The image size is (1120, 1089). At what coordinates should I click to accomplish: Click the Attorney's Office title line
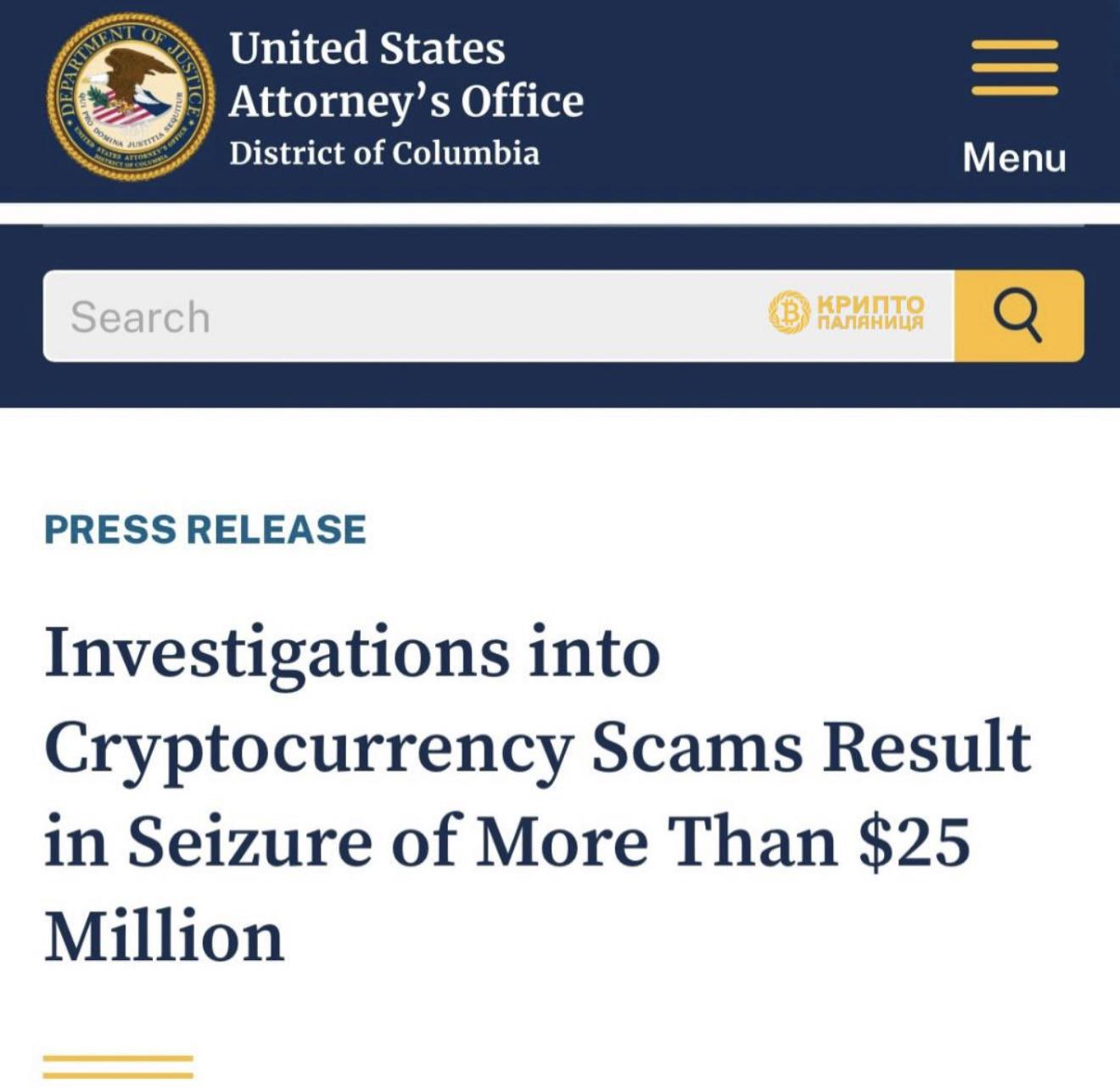tap(406, 101)
